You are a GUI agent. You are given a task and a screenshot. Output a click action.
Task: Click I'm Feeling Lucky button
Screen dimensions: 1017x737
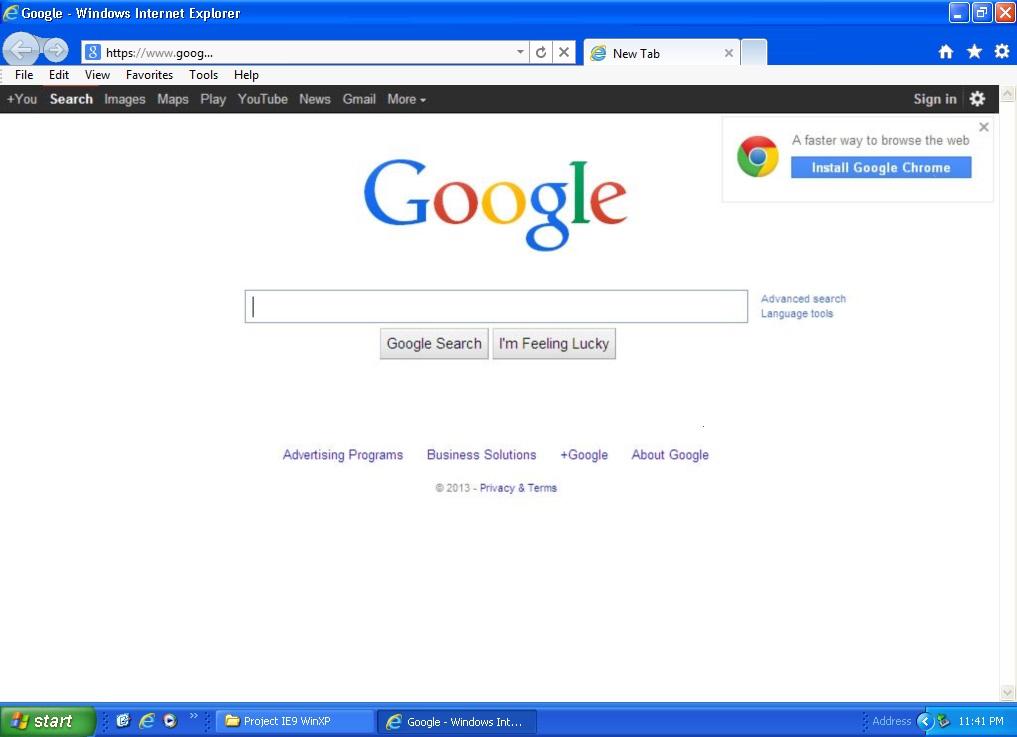pyautogui.click(x=554, y=343)
